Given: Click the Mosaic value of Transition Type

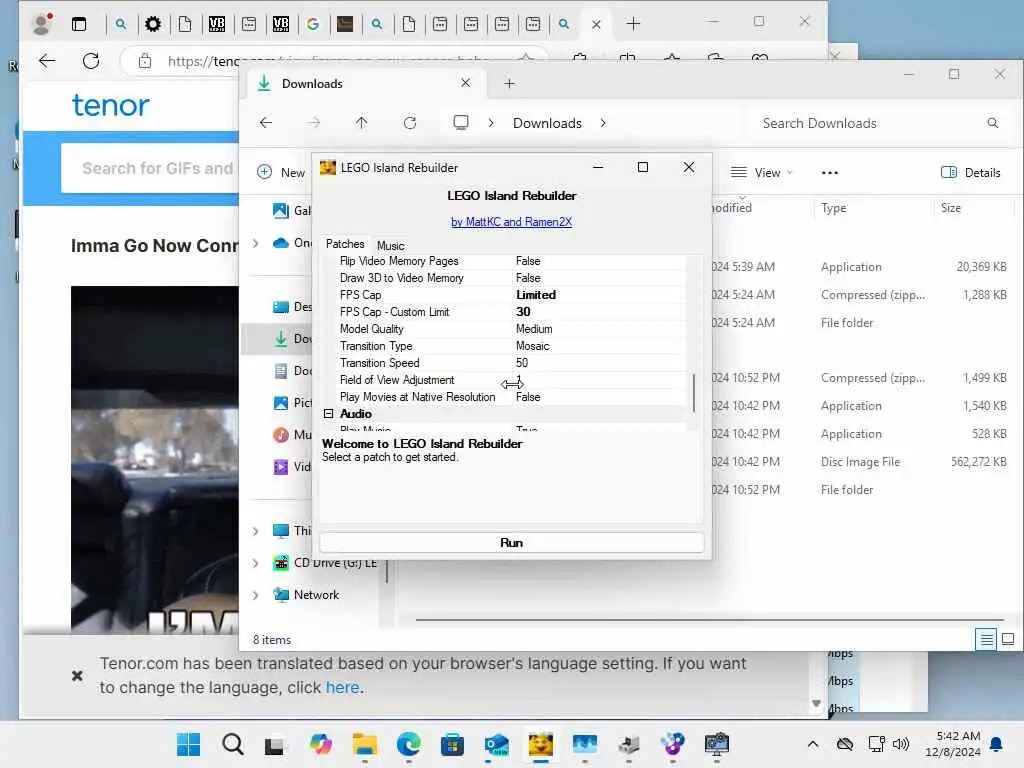Looking at the screenshot, I should 532,346.
